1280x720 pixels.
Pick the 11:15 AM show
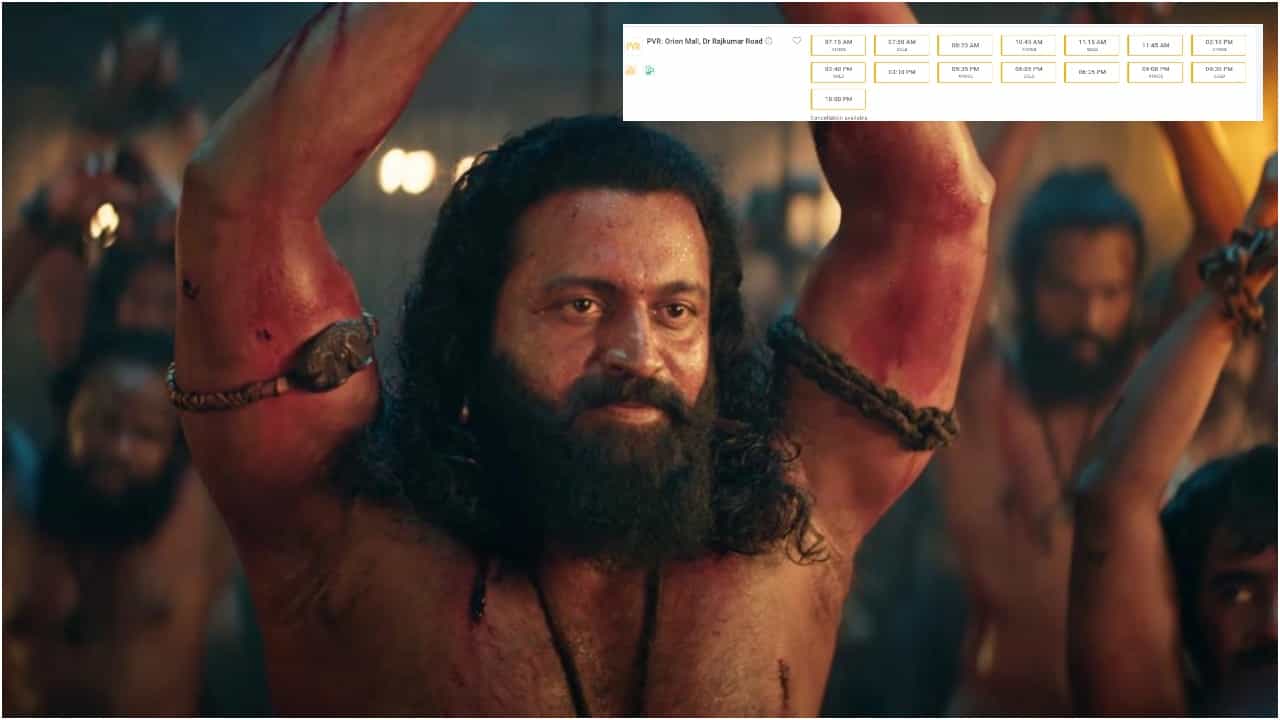click(1092, 45)
